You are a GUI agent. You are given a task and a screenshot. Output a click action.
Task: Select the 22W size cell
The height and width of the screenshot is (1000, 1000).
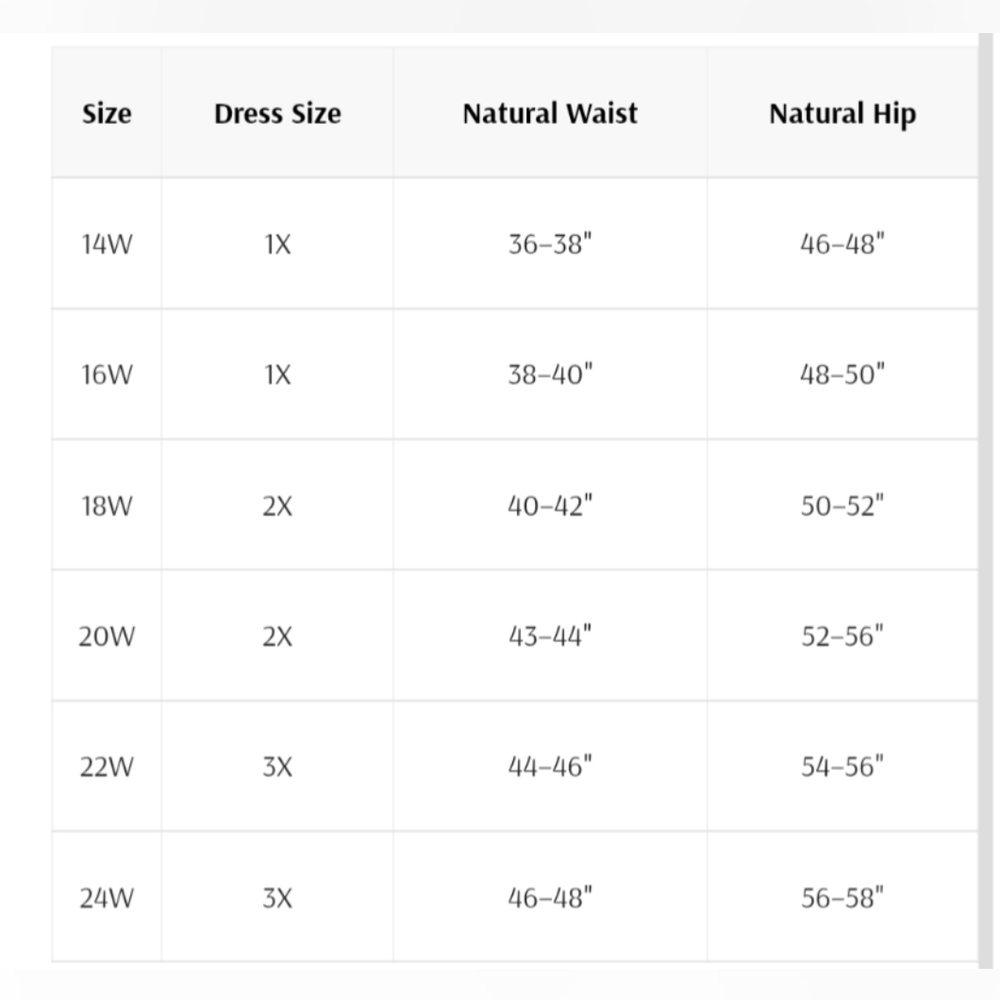pos(107,767)
